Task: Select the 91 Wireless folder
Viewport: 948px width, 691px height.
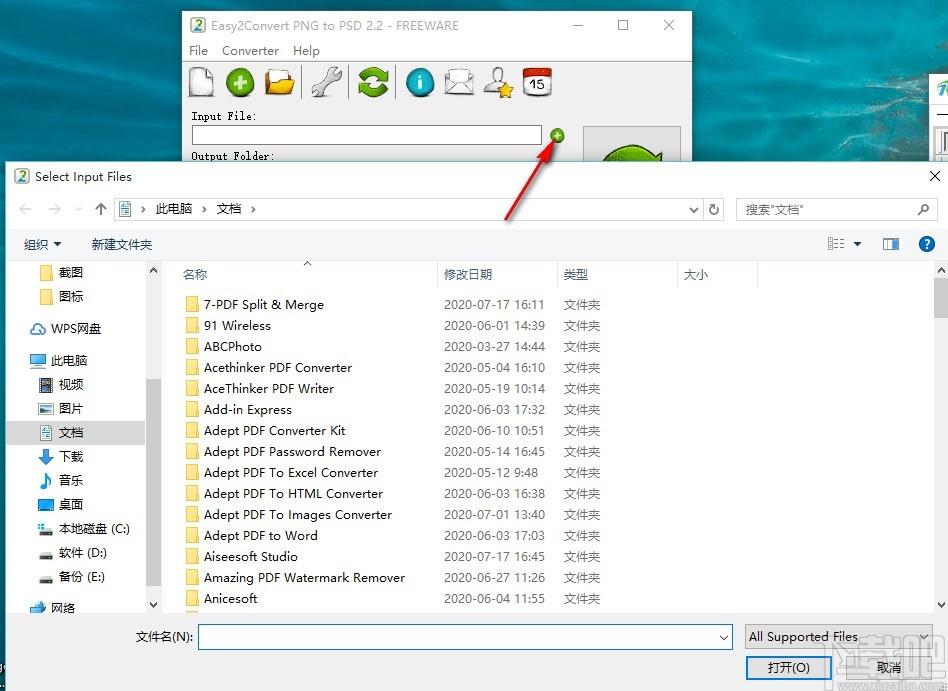Action: 237,326
